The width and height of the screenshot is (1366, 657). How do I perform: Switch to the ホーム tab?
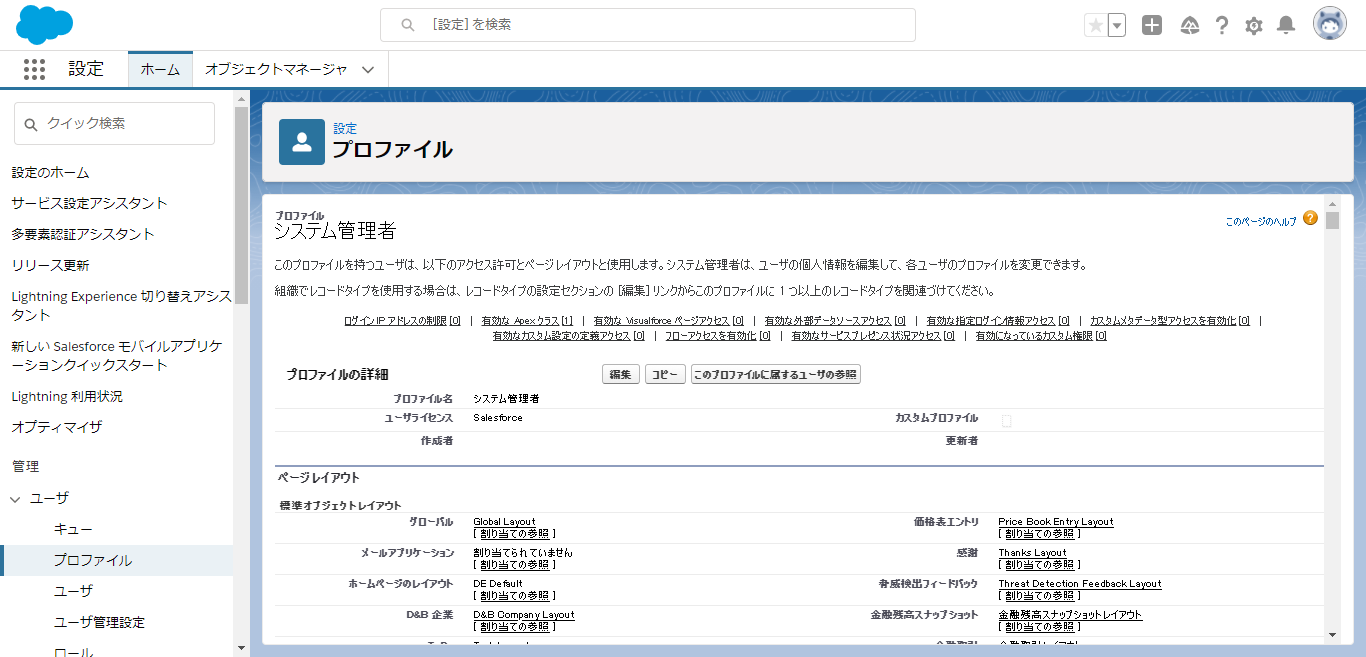point(160,69)
